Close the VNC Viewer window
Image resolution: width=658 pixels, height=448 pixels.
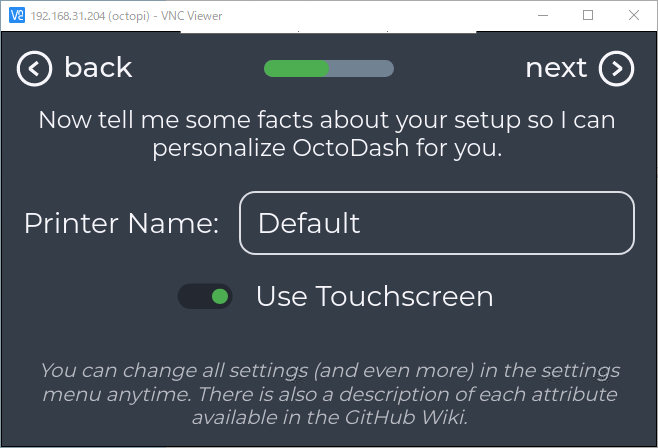click(634, 16)
